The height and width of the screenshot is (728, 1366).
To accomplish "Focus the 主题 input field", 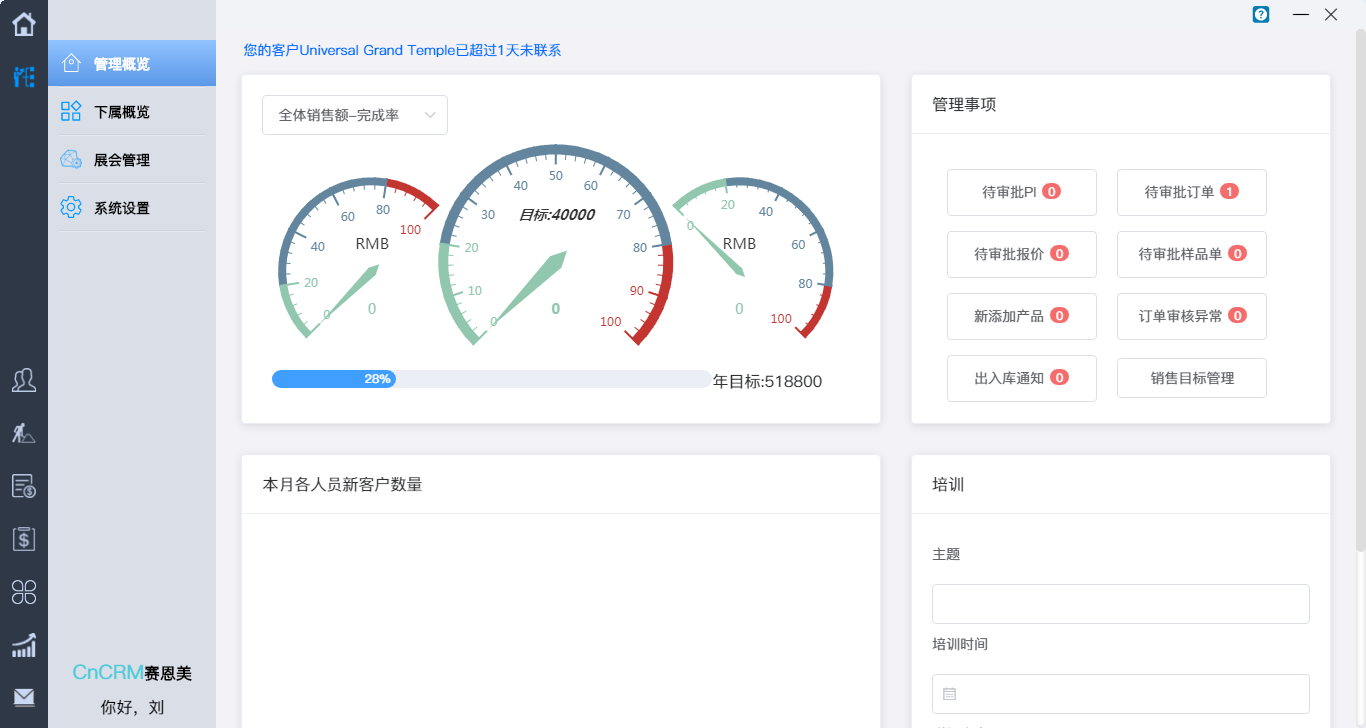I will [x=1121, y=604].
